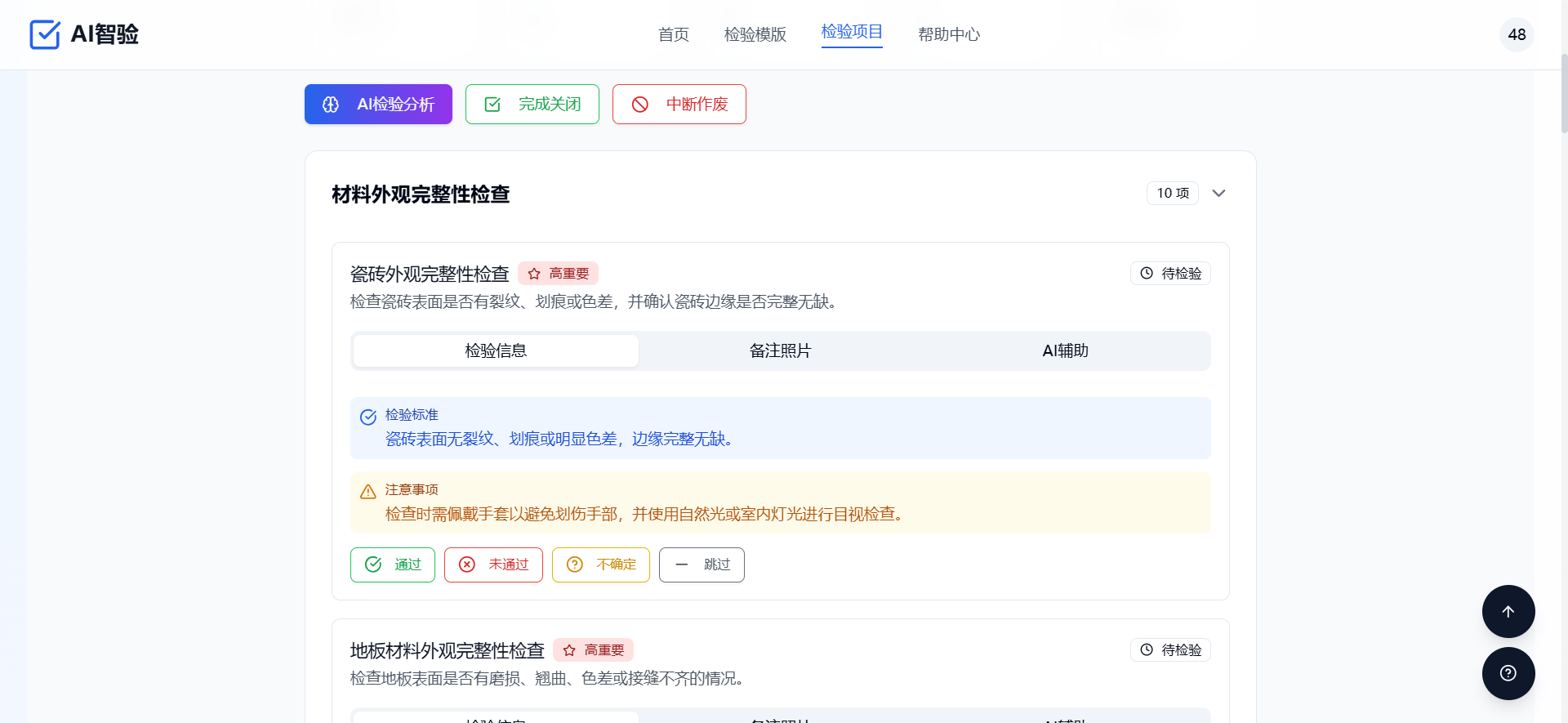Viewport: 1568px width, 723px height.
Task: Mark the tile inspection as 未通过
Action: (x=493, y=565)
